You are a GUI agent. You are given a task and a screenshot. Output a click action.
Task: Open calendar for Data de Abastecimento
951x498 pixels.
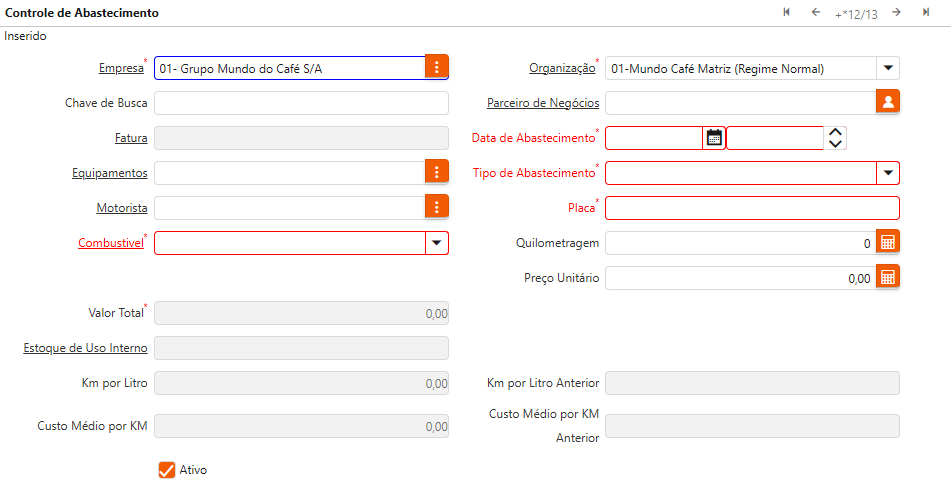click(x=714, y=137)
